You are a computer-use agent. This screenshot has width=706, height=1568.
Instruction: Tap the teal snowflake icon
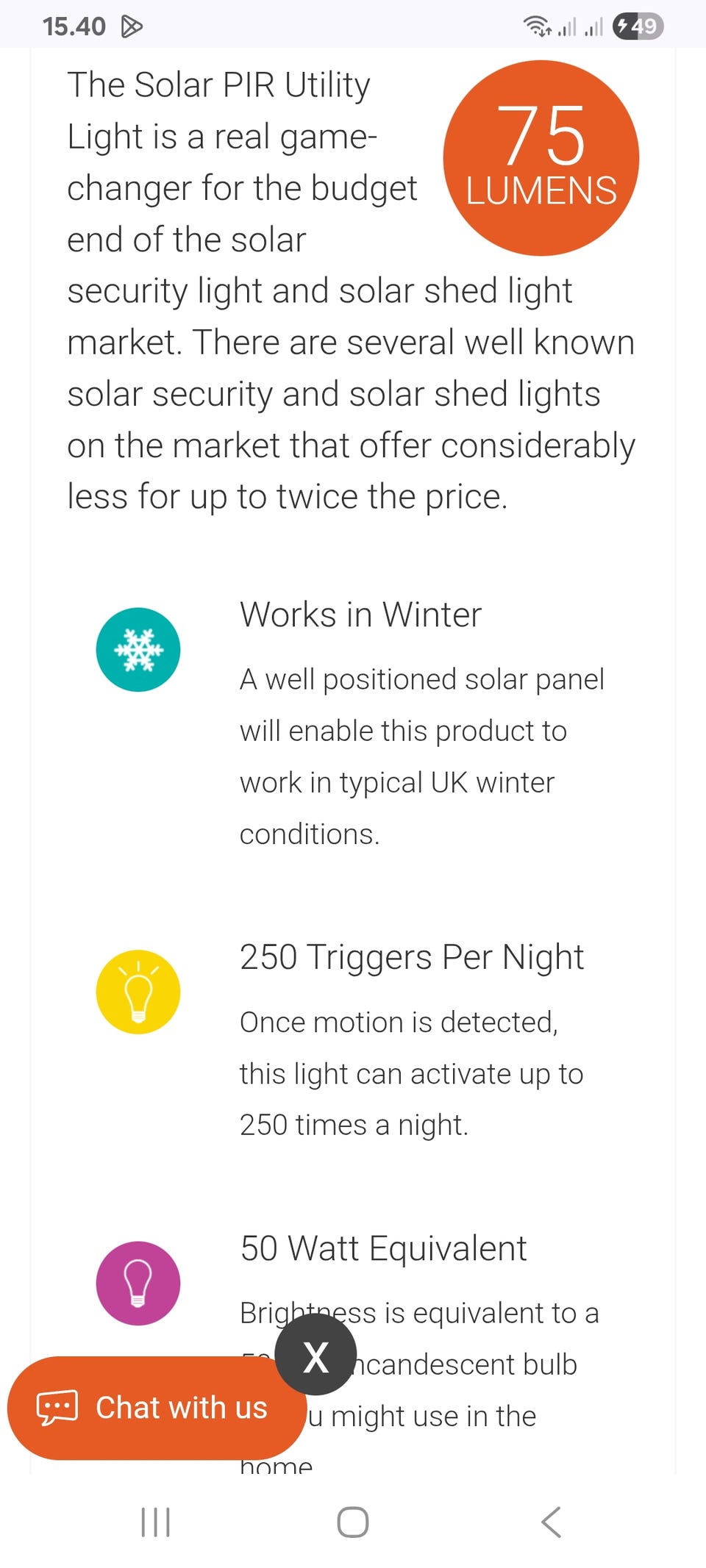tap(138, 650)
